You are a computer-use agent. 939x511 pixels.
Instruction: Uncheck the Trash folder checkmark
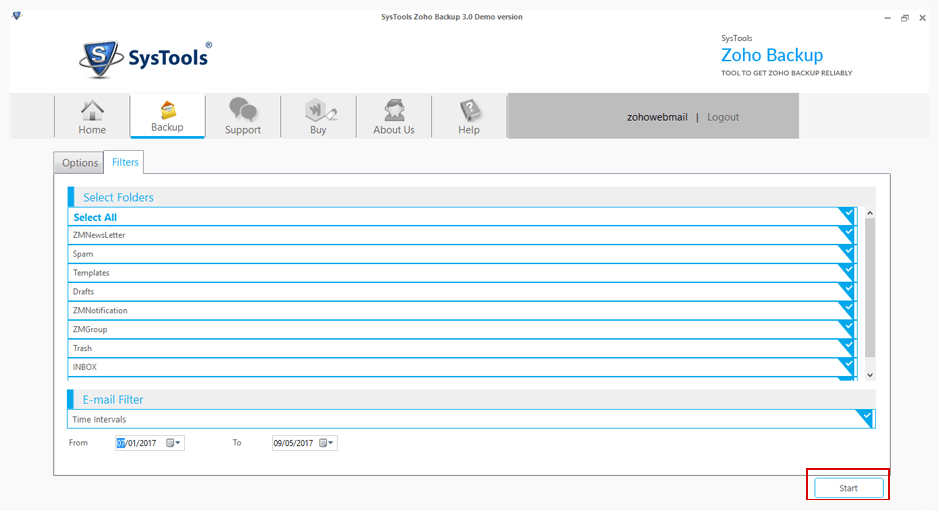846,347
